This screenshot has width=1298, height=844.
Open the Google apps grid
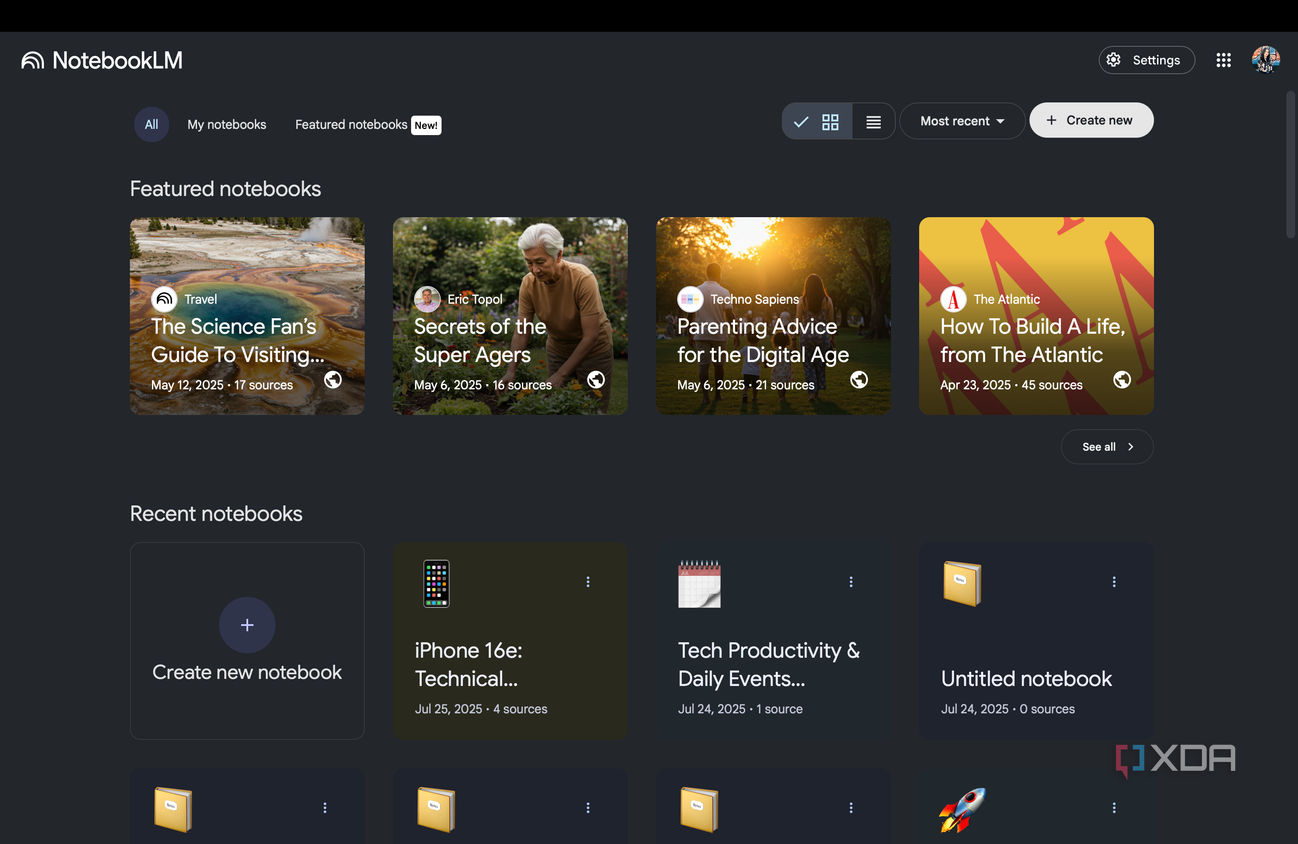[1223, 60]
